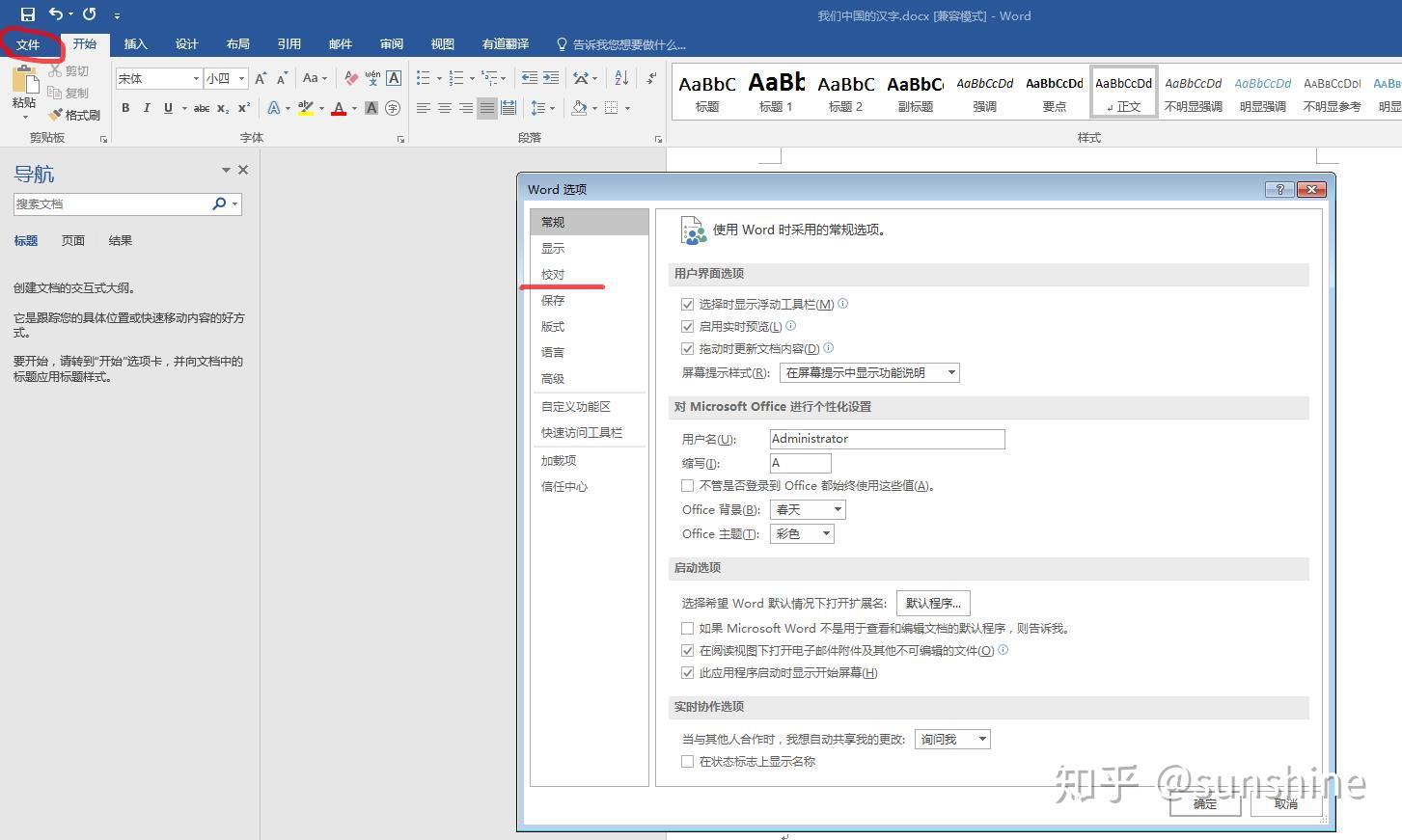Apply numbered list
1402x840 pixels.
coord(456,78)
